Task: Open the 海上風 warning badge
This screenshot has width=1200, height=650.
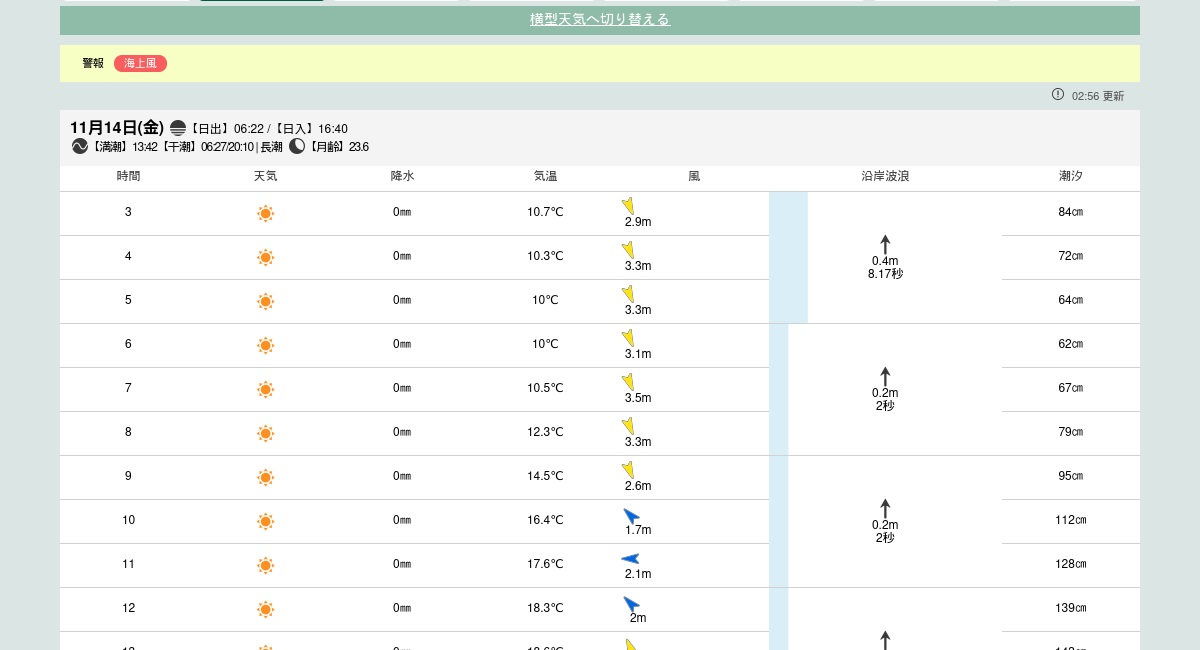Action: [x=140, y=63]
